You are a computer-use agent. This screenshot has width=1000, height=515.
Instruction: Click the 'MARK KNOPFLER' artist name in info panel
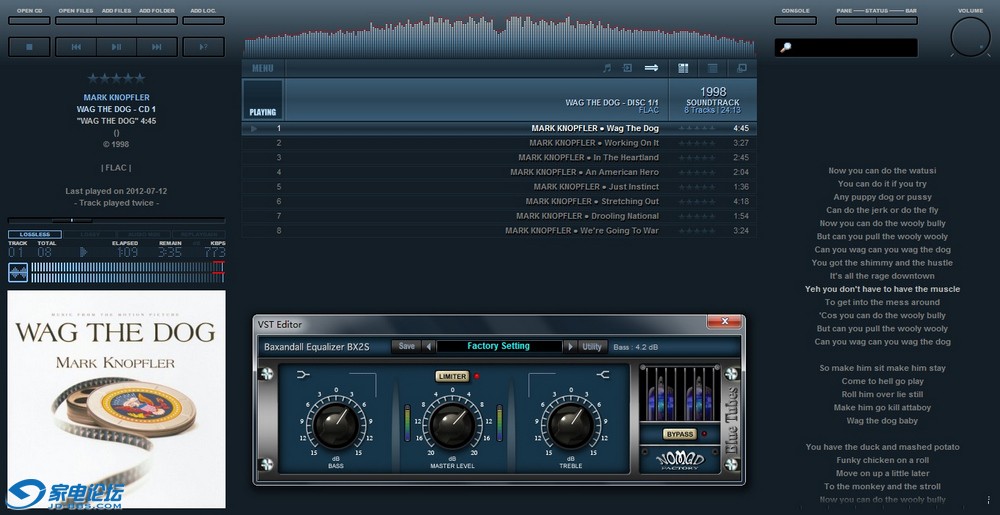pos(117,98)
